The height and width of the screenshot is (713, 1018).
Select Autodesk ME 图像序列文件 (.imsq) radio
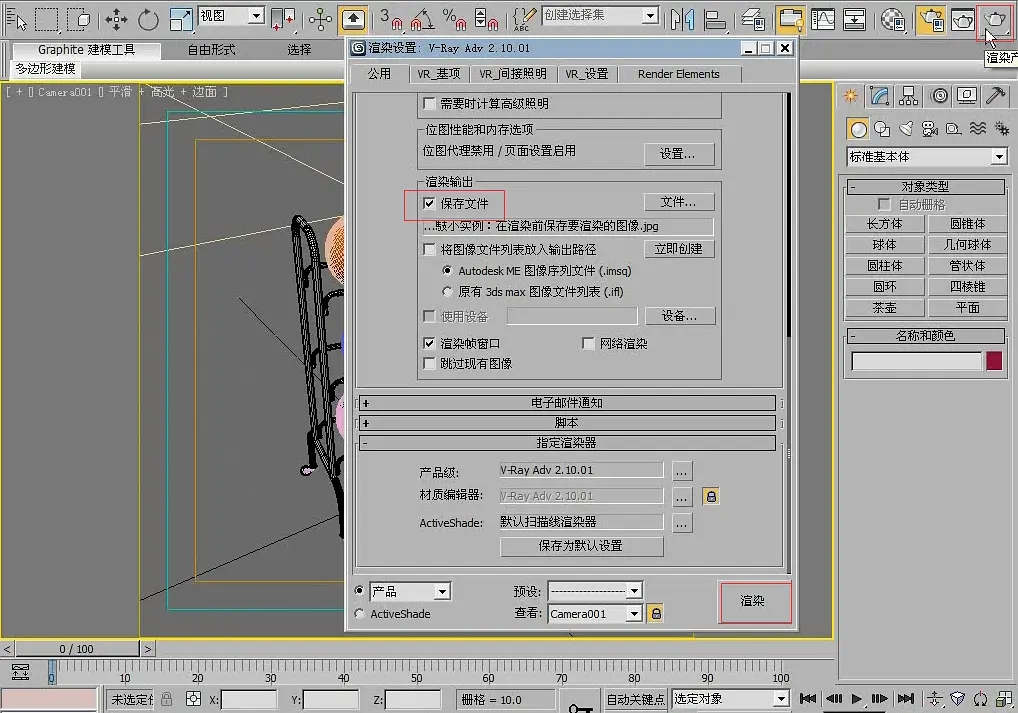pos(447,270)
